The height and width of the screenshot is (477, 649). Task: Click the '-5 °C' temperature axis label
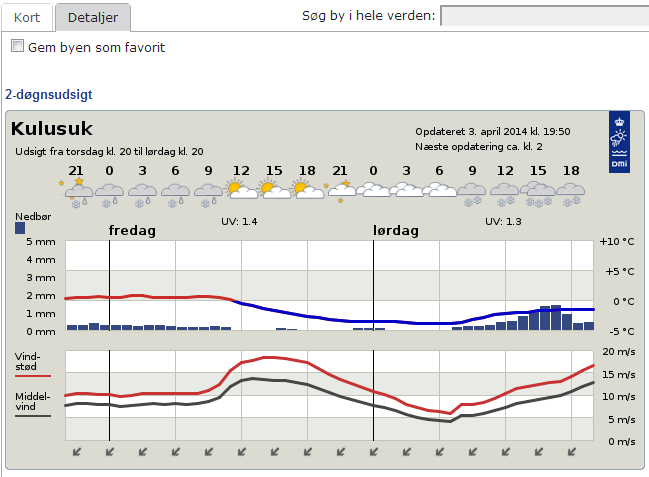(622, 331)
